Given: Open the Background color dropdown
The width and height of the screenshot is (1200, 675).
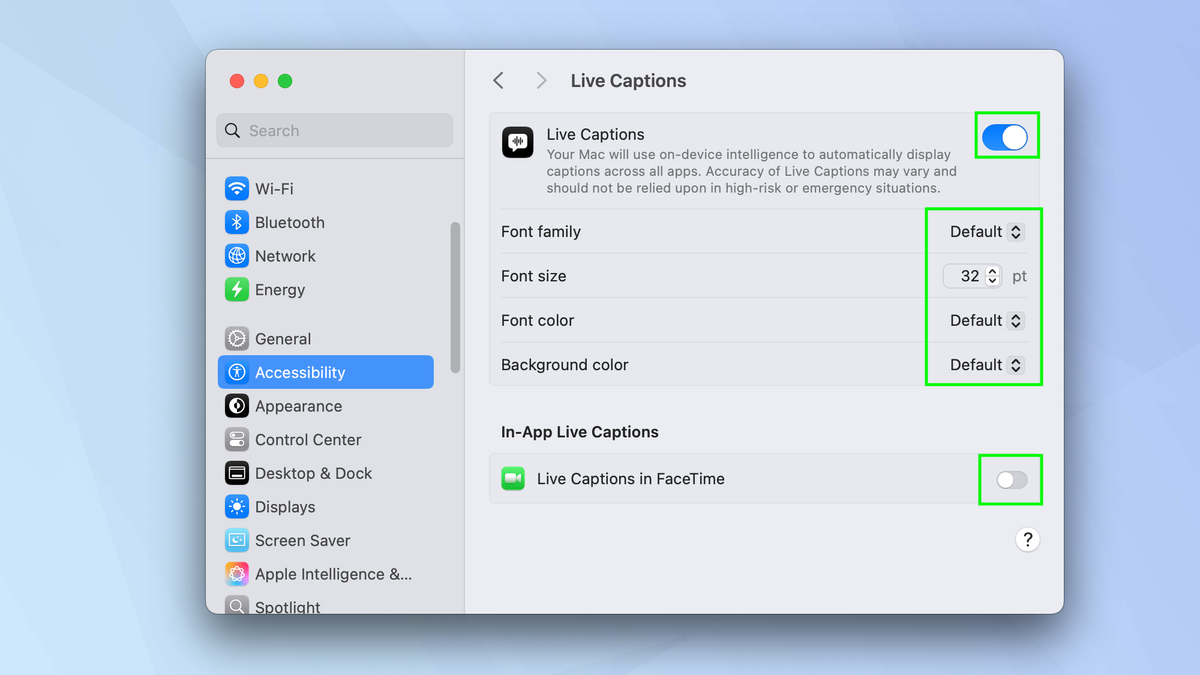Looking at the screenshot, I should point(983,365).
